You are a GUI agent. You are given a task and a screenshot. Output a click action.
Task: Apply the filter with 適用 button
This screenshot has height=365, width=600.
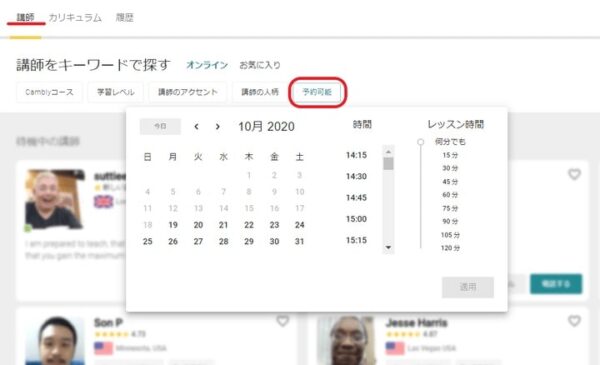click(x=468, y=287)
